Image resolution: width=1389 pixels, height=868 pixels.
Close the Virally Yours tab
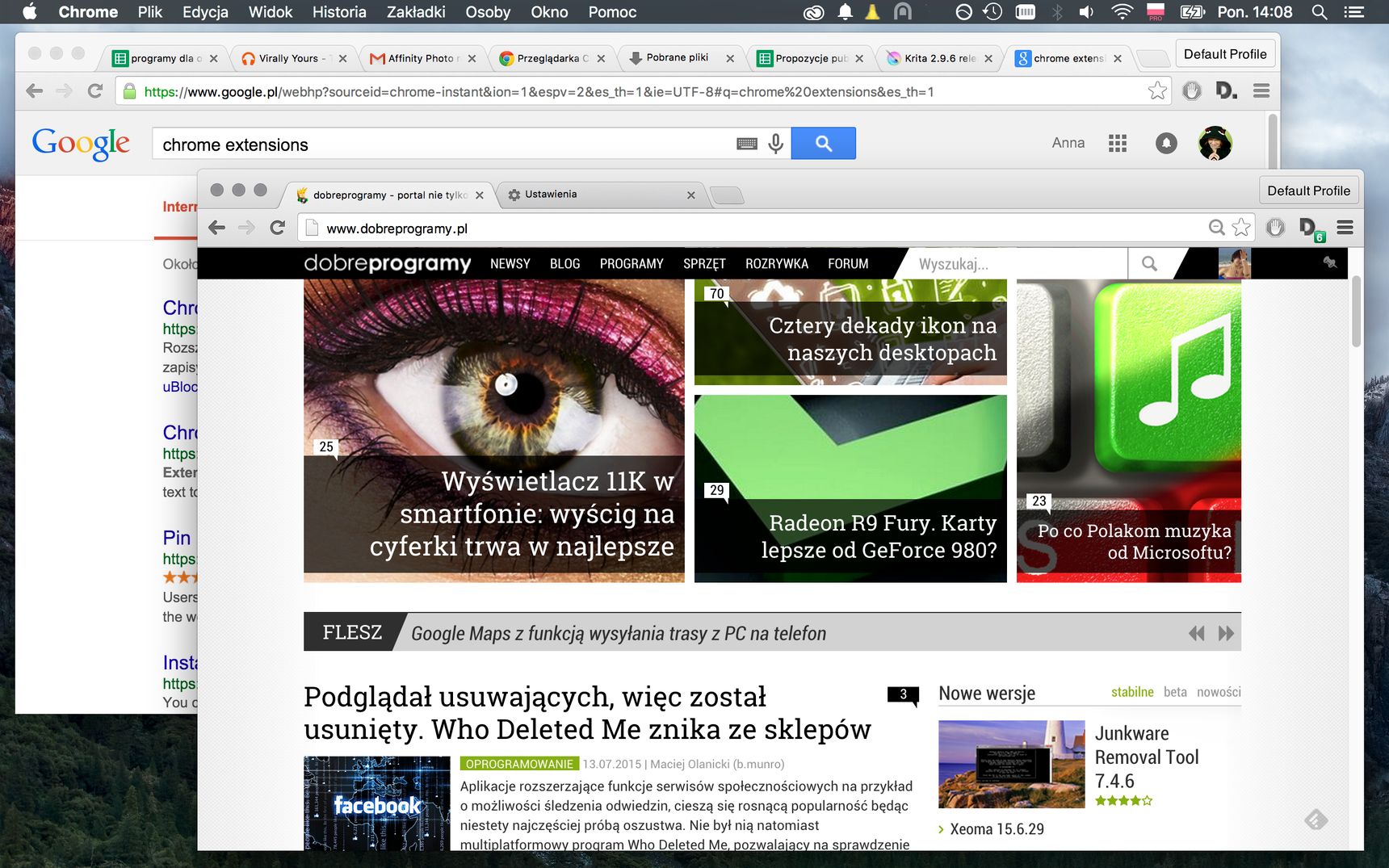pos(342,58)
